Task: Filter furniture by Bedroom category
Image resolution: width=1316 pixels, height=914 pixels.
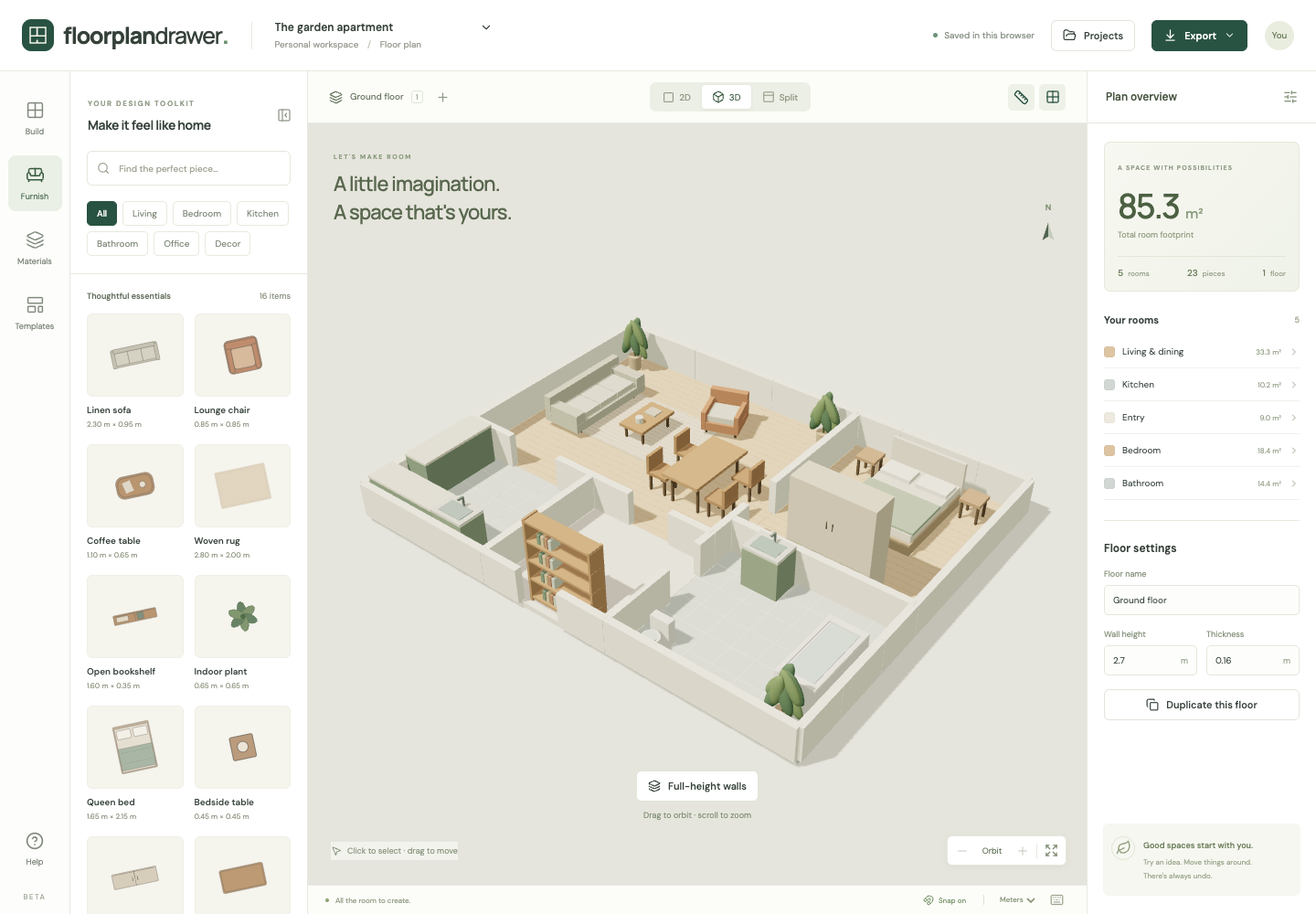Action: pos(202,214)
